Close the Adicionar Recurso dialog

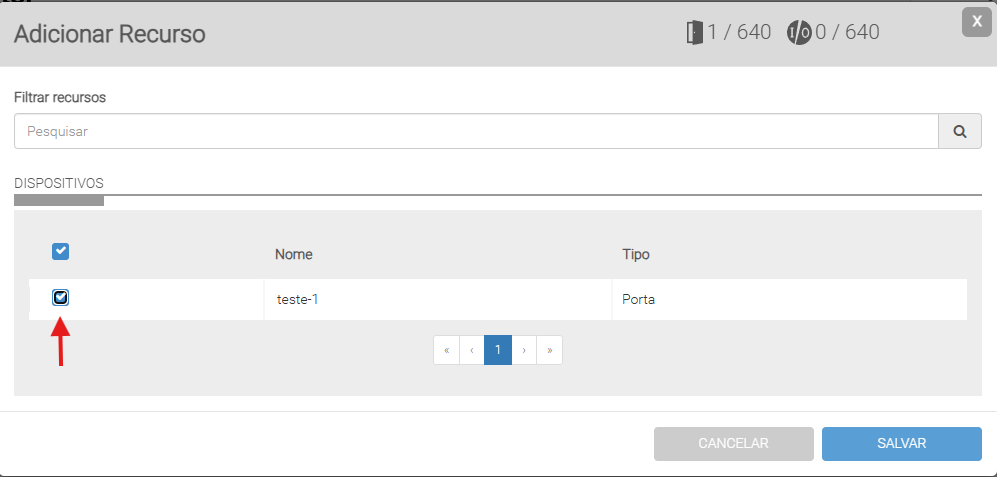click(x=976, y=22)
